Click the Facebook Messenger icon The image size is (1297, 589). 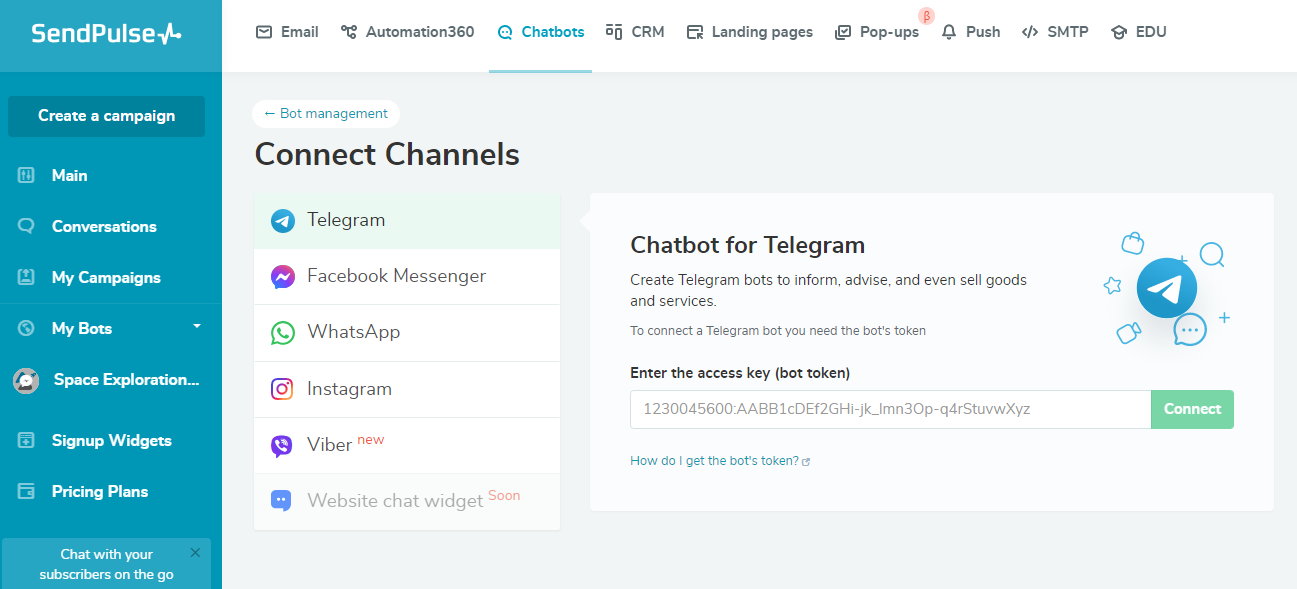(283, 277)
